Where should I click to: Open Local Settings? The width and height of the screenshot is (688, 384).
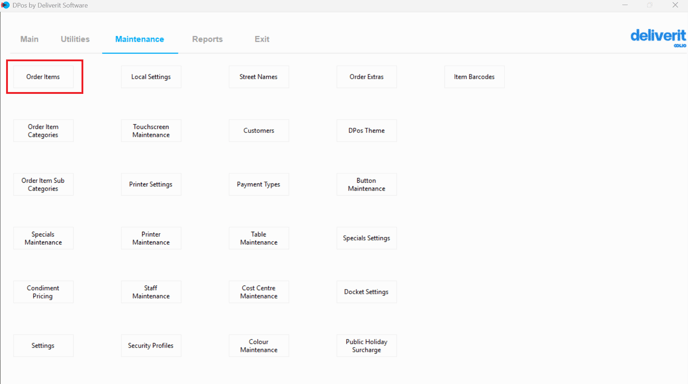coord(151,77)
